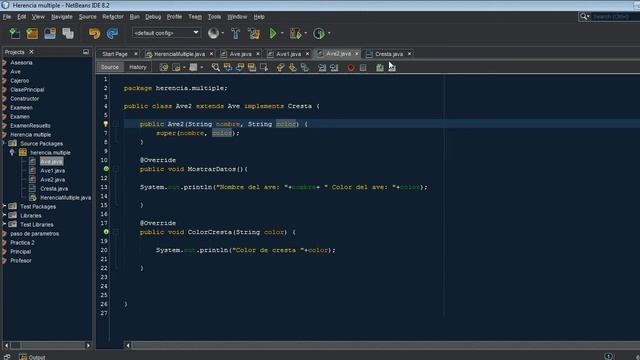Click the Profile Project icon
Screen dimensions: 640x360
coord(319,33)
